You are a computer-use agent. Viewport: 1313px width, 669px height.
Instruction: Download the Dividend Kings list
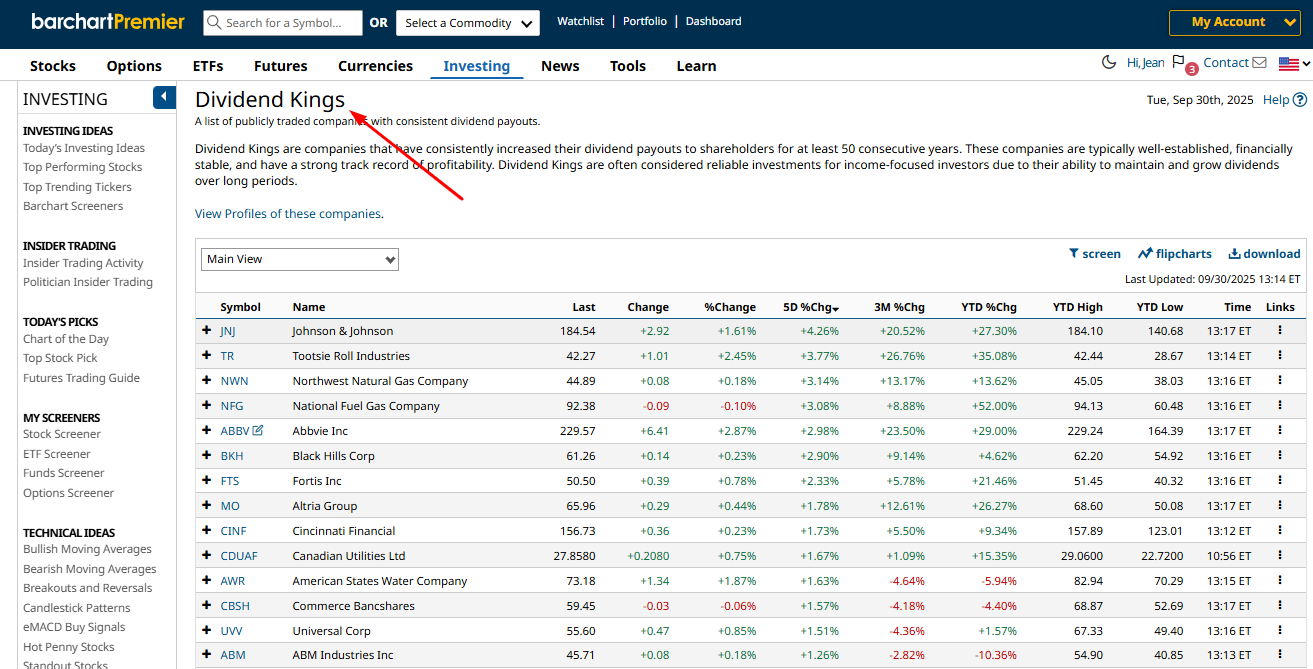click(1264, 253)
